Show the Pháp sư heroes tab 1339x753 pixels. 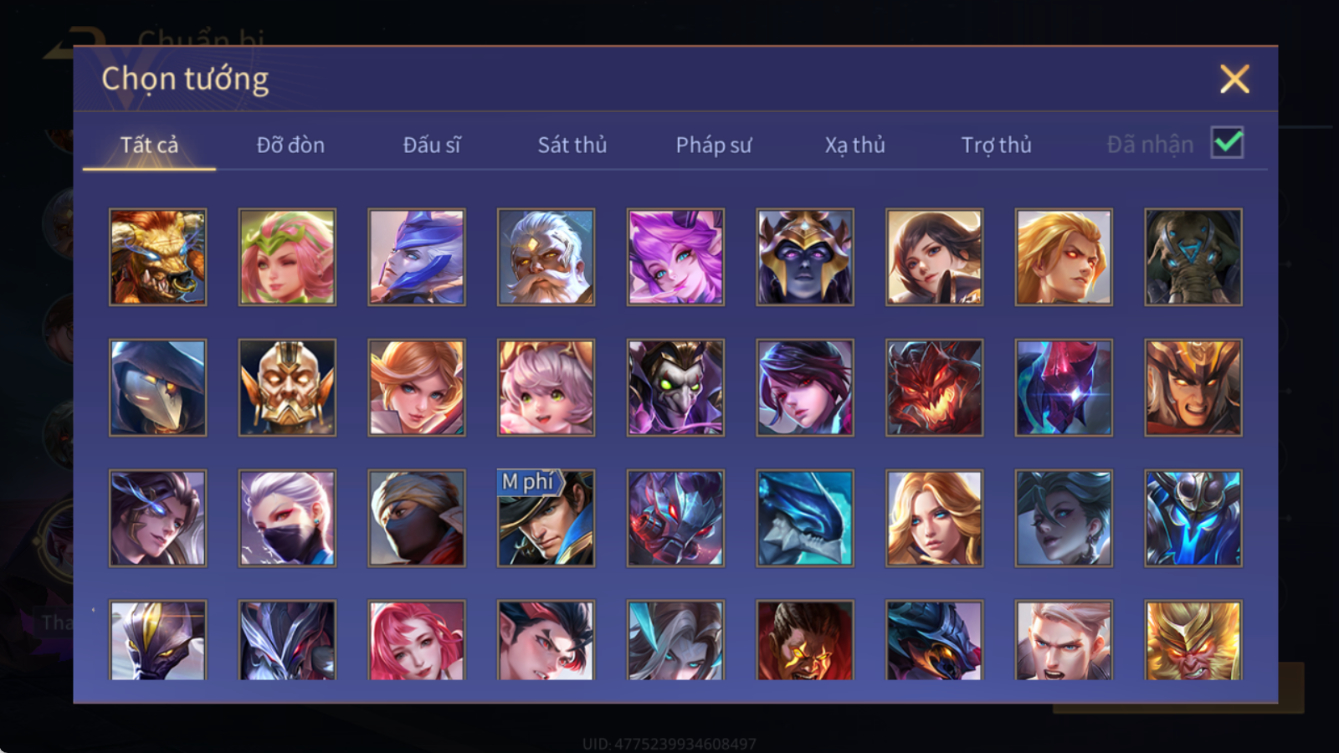(713, 145)
